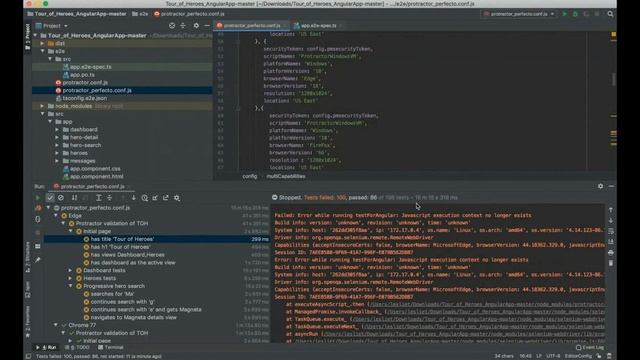The image size is (640, 360).
Task: Expand the Dashboard tests node
Action: (70, 271)
